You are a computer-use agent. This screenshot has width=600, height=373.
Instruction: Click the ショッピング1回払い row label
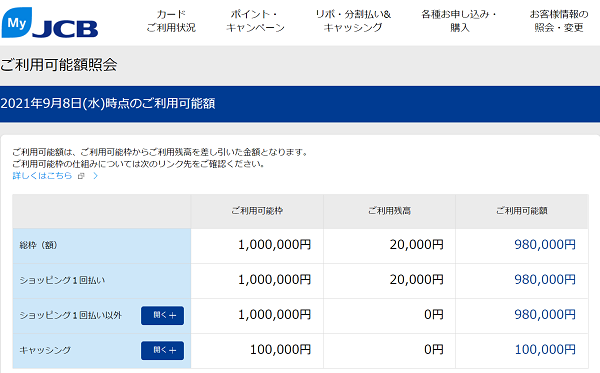coord(62,280)
